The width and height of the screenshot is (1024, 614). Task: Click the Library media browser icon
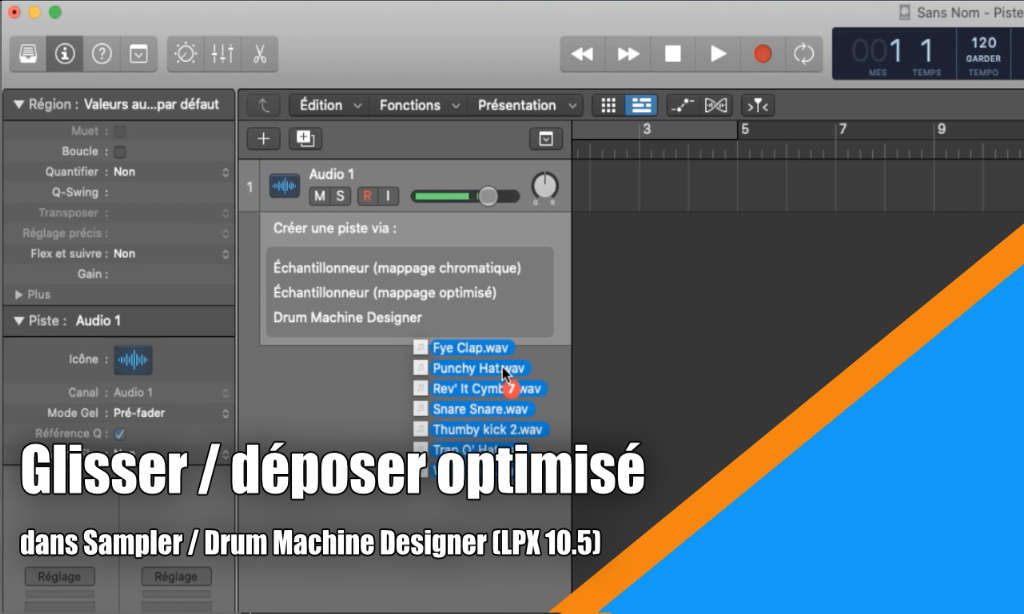(x=27, y=54)
